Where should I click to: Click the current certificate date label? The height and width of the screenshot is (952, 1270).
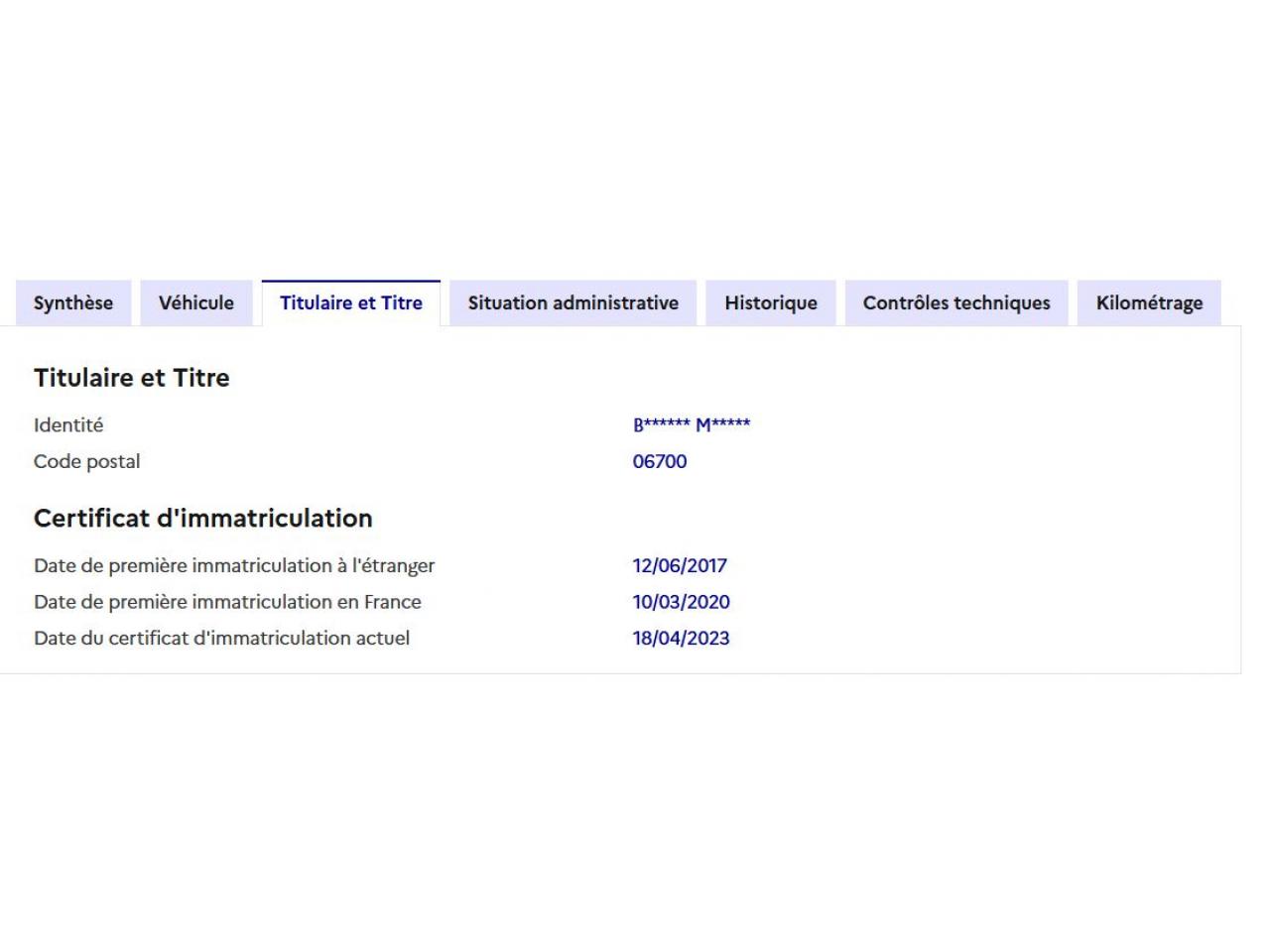pos(221,639)
